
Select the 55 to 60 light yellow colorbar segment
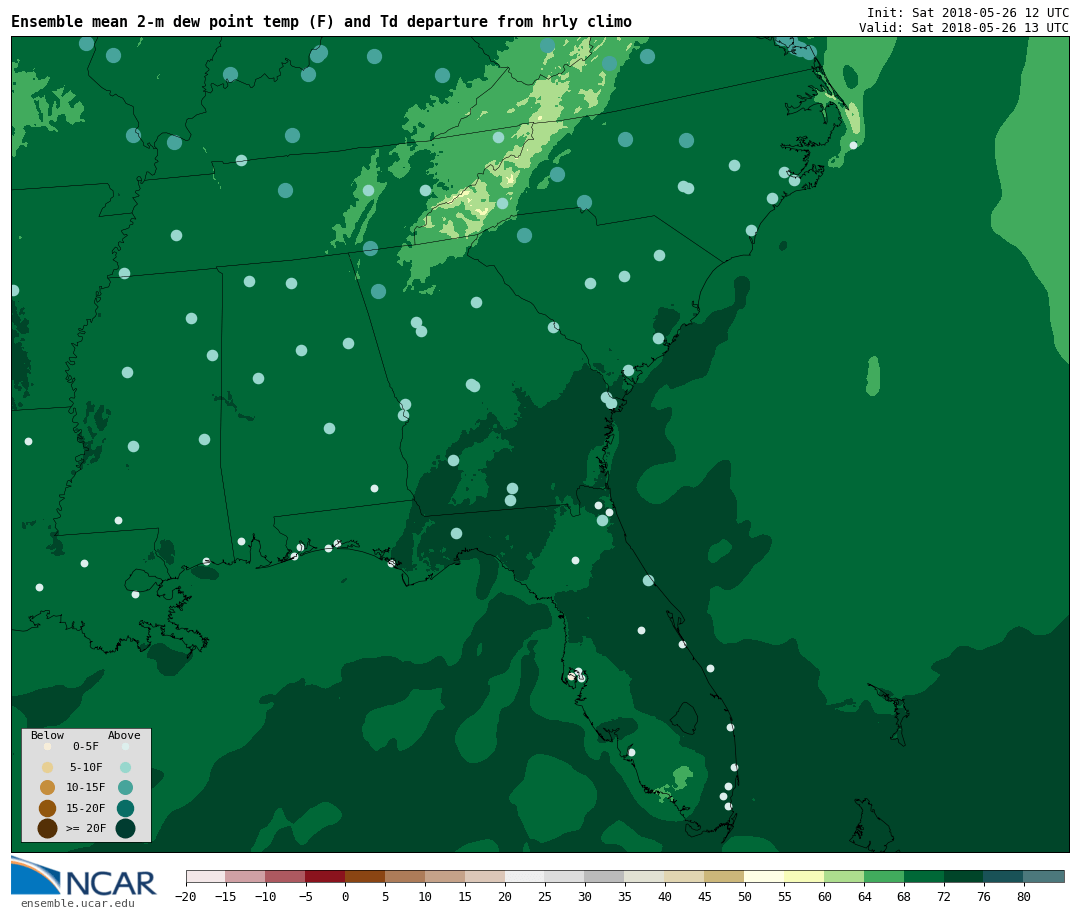click(x=805, y=876)
